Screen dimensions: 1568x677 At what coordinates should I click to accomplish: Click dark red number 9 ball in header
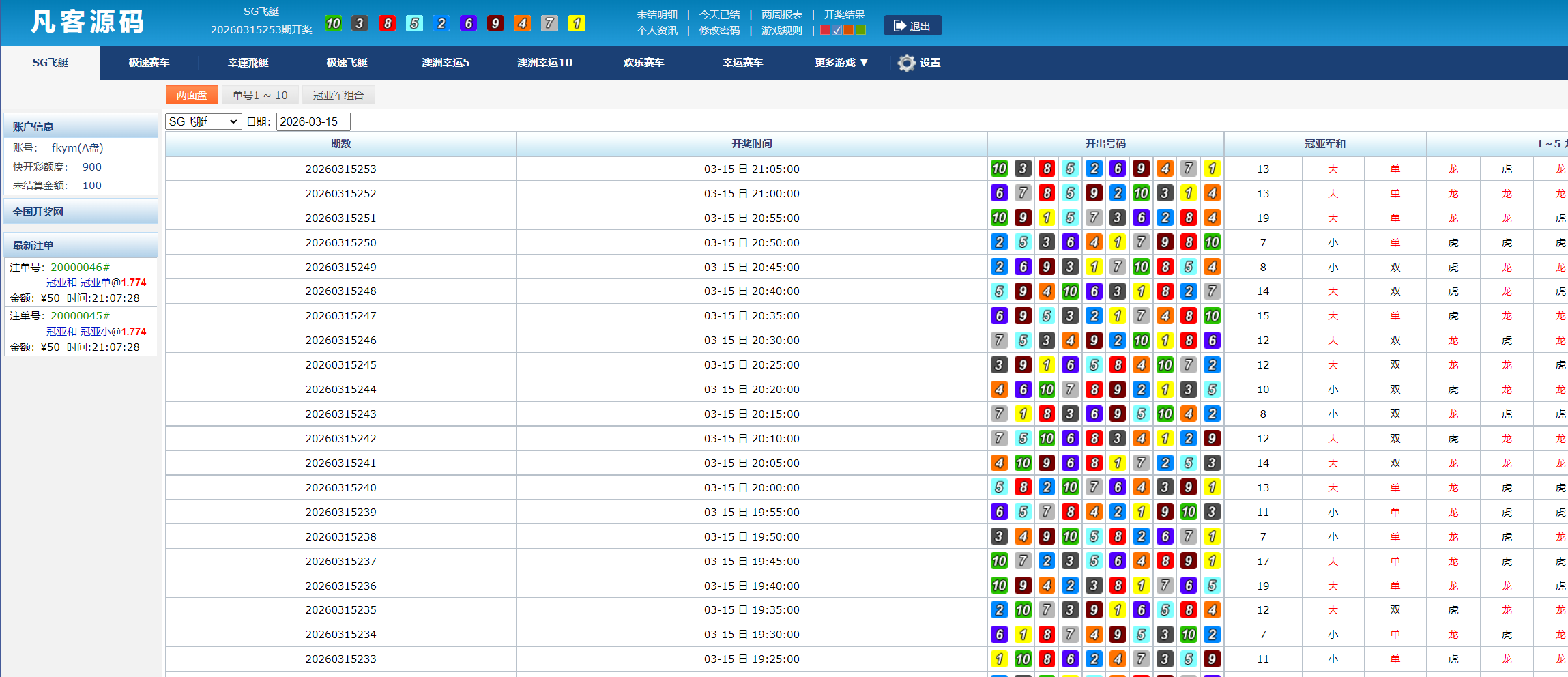point(495,24)
